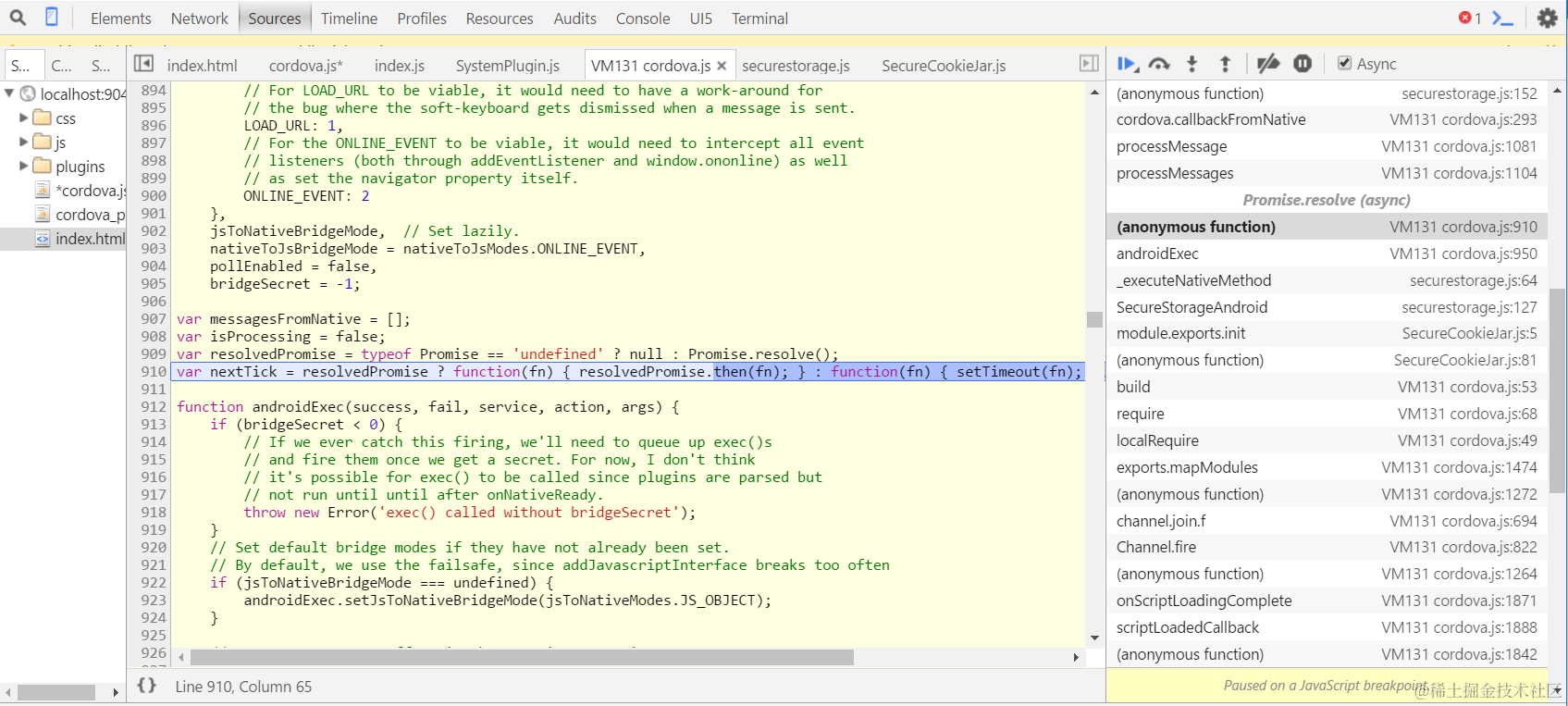Resume script execution button

(1127, 64)
